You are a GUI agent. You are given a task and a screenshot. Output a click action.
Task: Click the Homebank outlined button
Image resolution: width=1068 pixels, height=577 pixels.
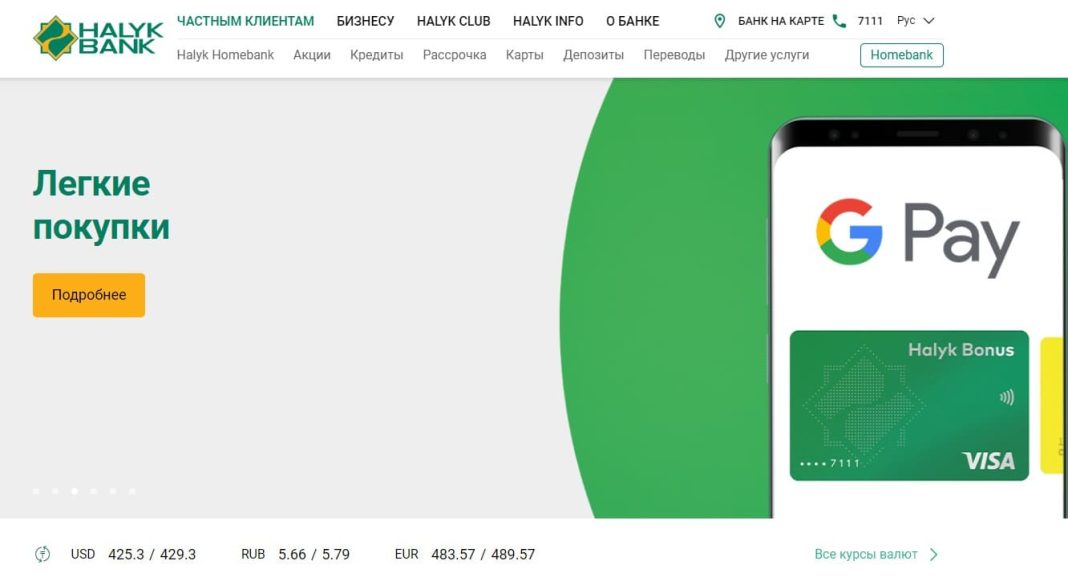pos(901,55)
